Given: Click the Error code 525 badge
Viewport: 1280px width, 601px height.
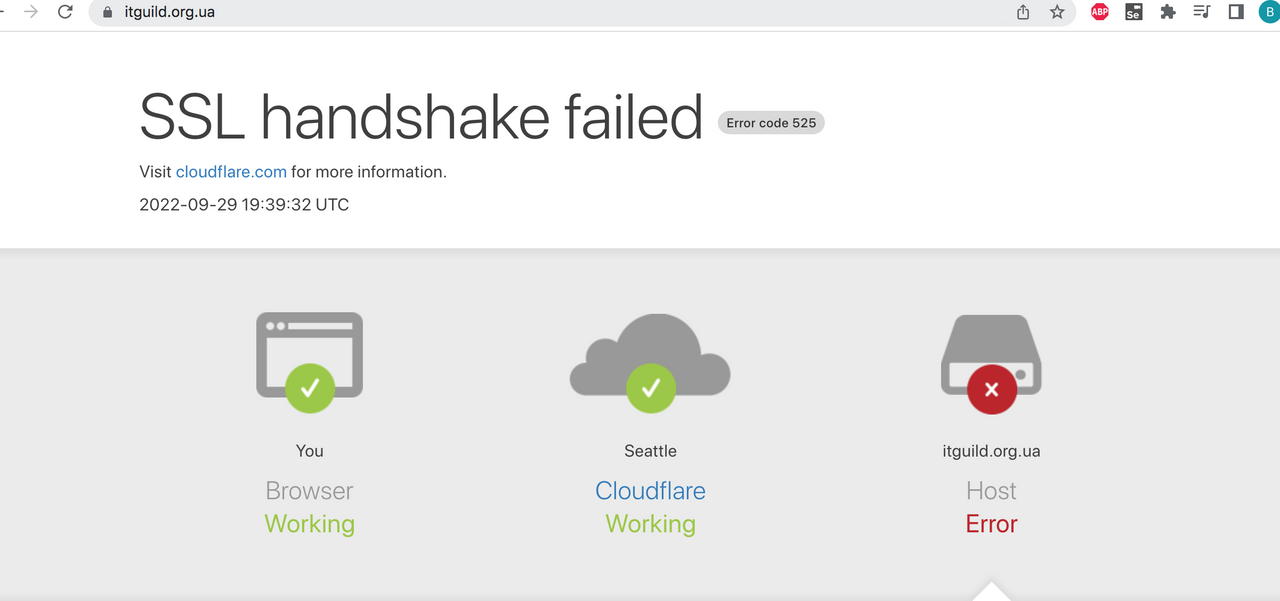Looking at the screenshot, I should [771, 123].
